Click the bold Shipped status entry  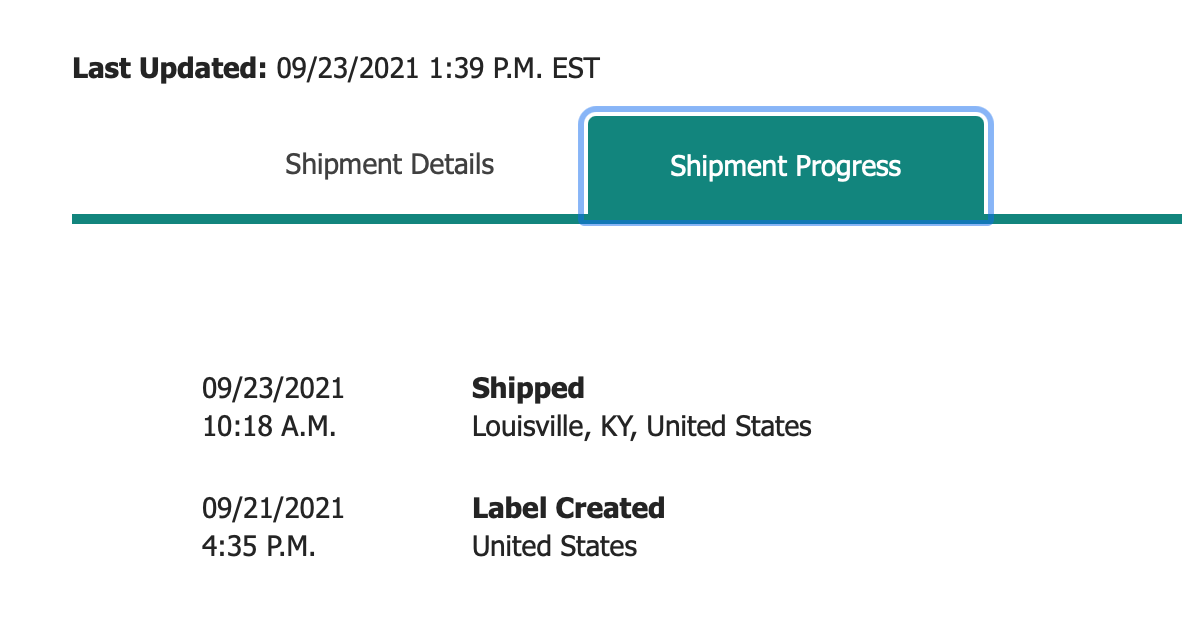coord(528,388)
